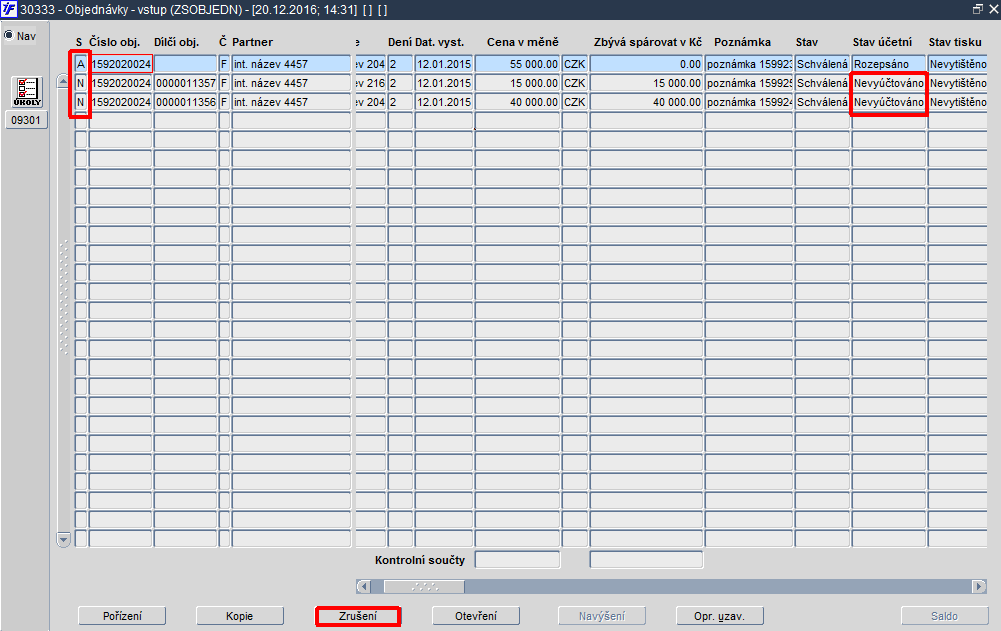This screenshot has height=631, width=1001.
Task: Click the first Kontrolní součty field
Action: coord(517,559)
